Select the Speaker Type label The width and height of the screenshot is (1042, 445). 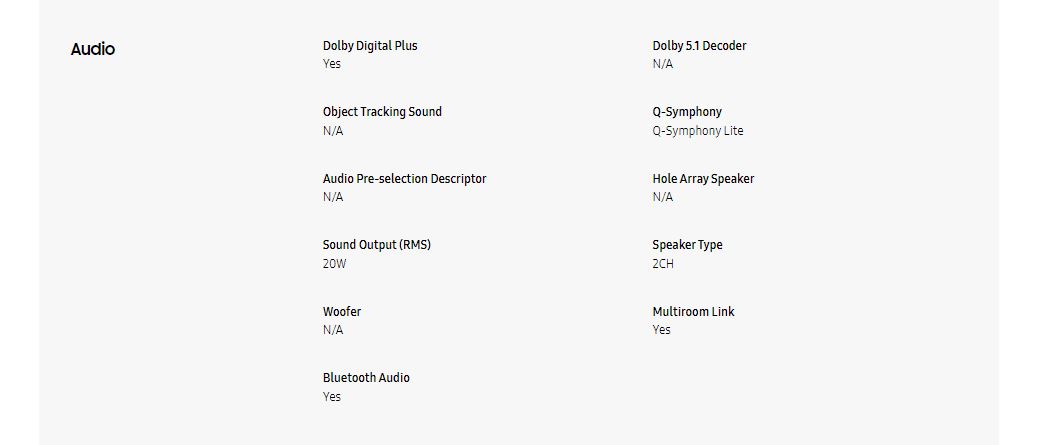pos(687,245)
